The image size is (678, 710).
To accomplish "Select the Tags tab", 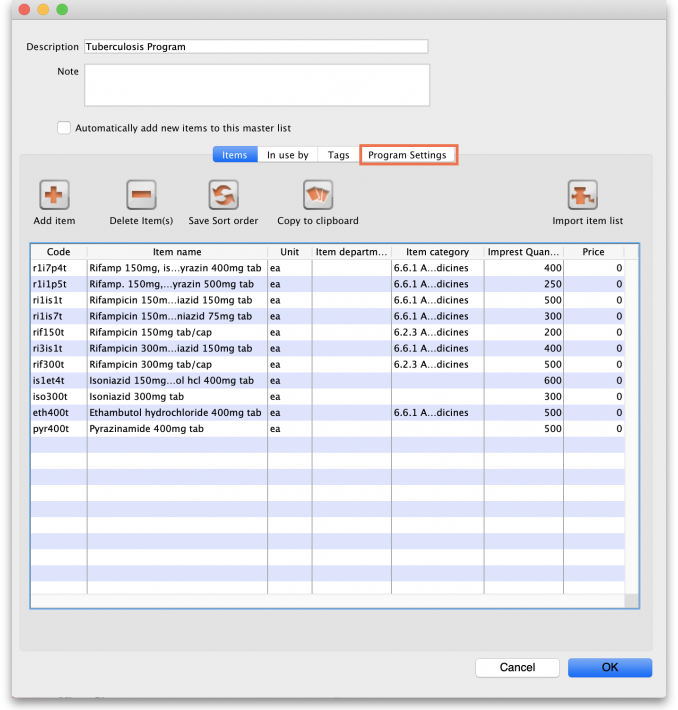I will pos(338,155).
